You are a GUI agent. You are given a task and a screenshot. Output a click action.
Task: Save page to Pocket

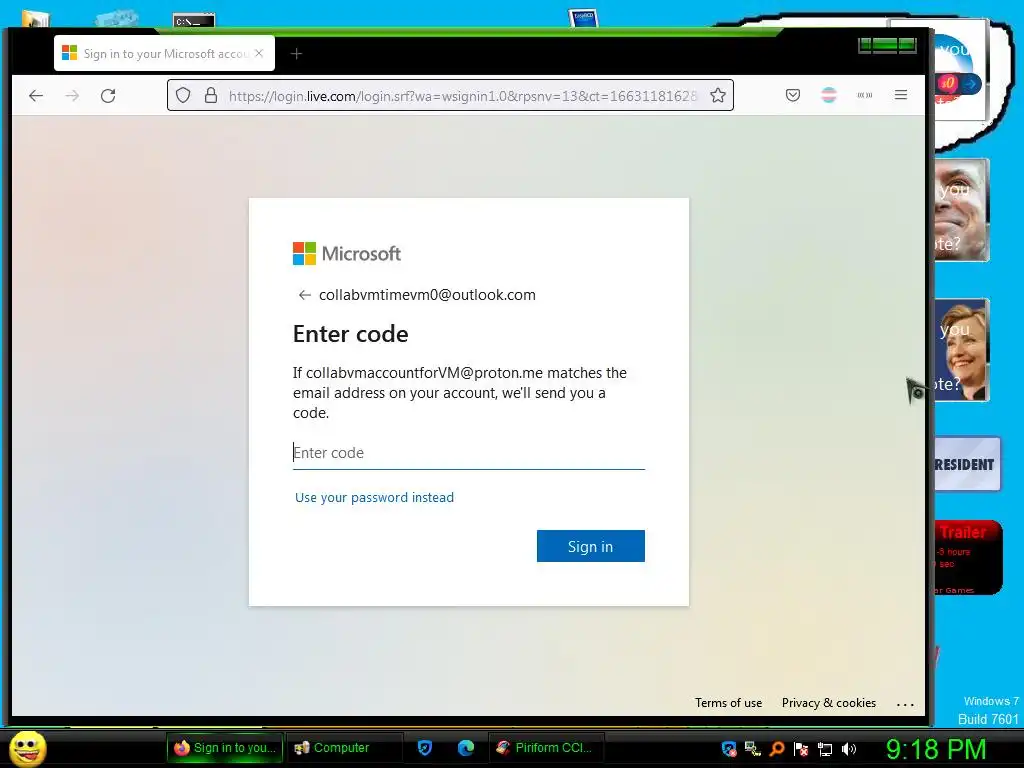coord(793,95)
